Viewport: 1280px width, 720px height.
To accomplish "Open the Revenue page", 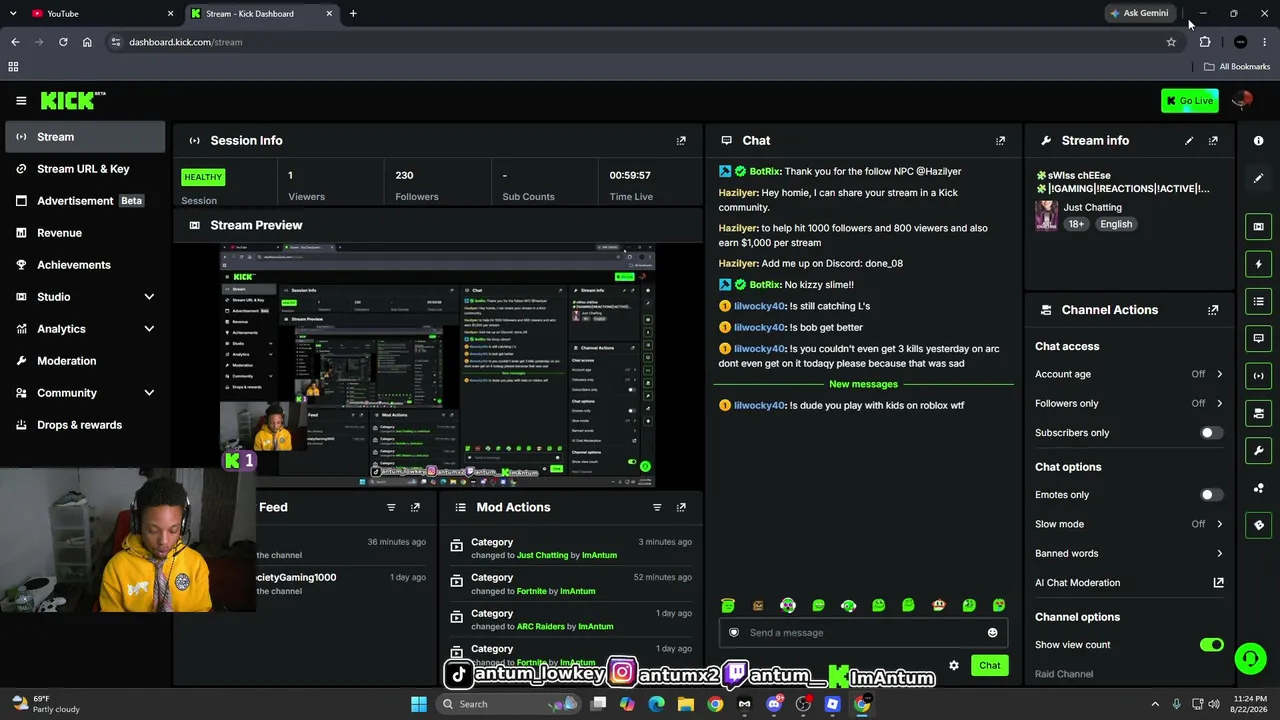I will click(85, 233).
